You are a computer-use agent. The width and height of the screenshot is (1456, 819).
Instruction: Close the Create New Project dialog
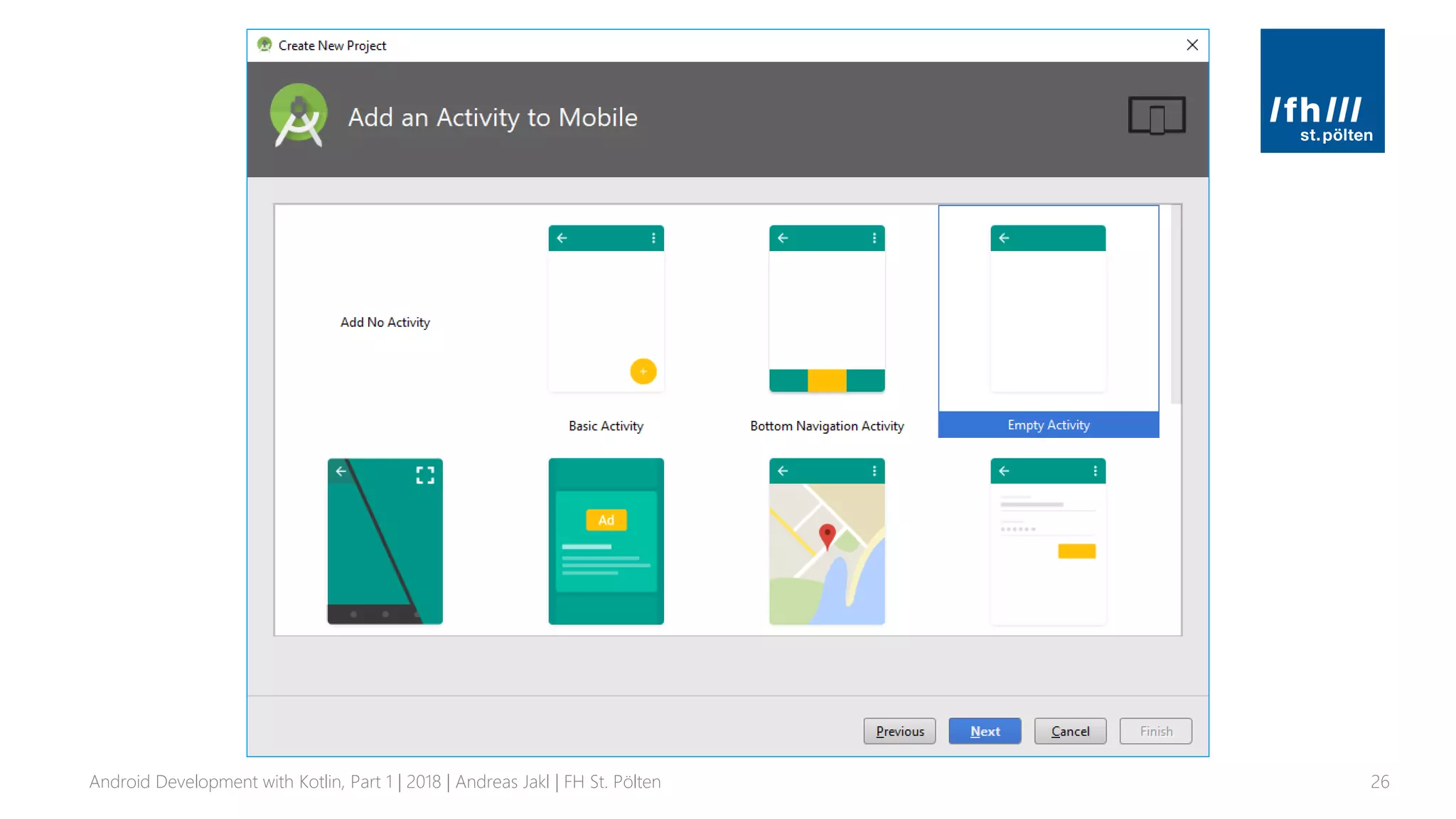coord(1192,45)
